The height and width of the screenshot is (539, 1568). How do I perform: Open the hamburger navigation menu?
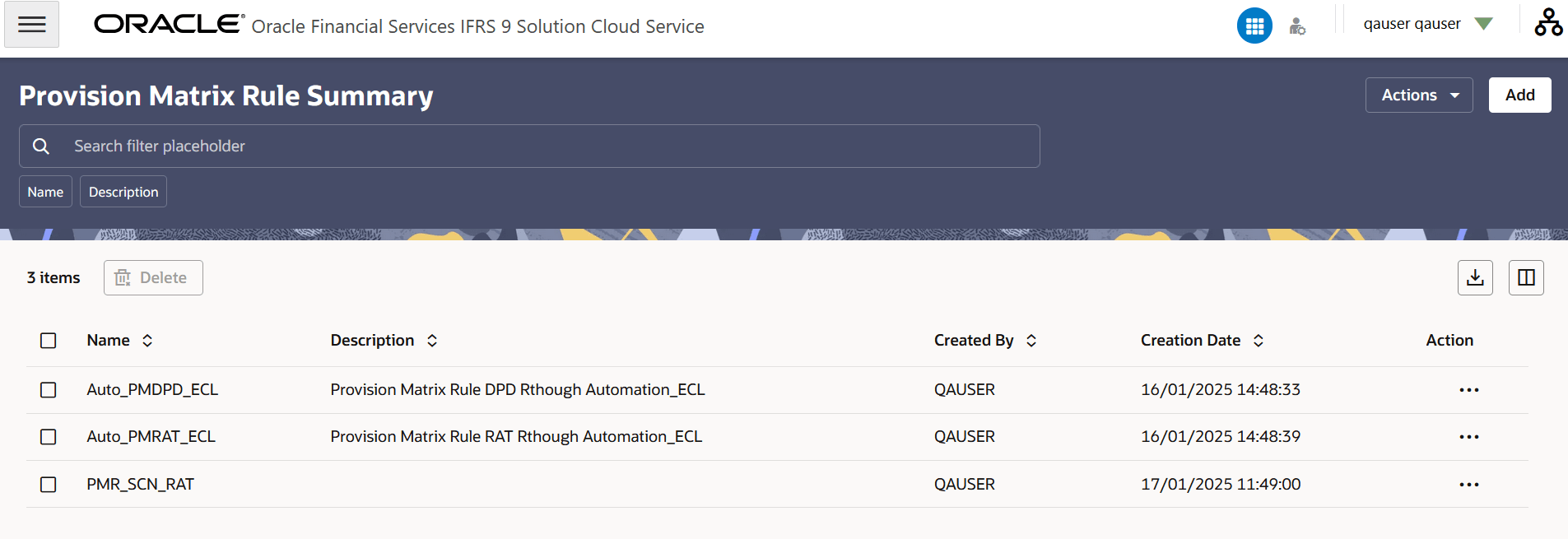tap(31, 24)
